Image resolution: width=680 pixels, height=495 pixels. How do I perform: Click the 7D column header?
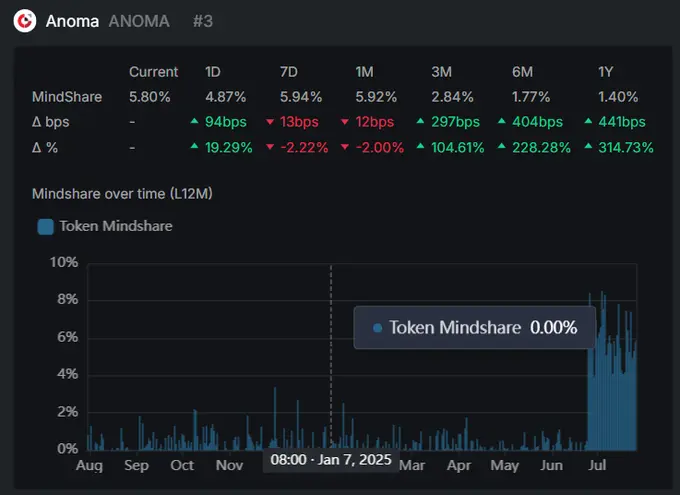289,72
